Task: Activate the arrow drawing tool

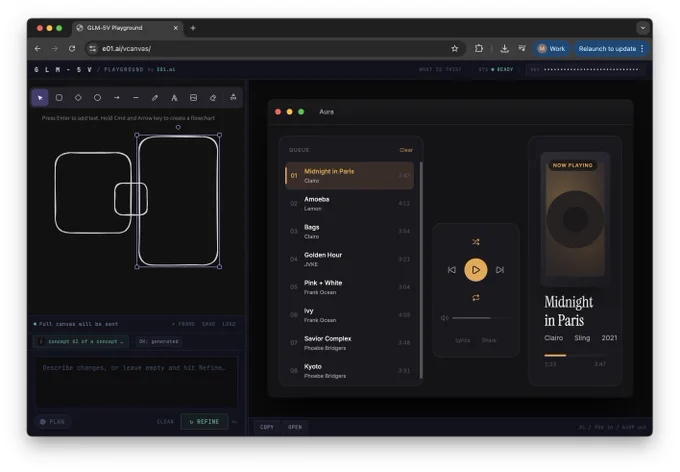Action: click(x=117, y=98)
